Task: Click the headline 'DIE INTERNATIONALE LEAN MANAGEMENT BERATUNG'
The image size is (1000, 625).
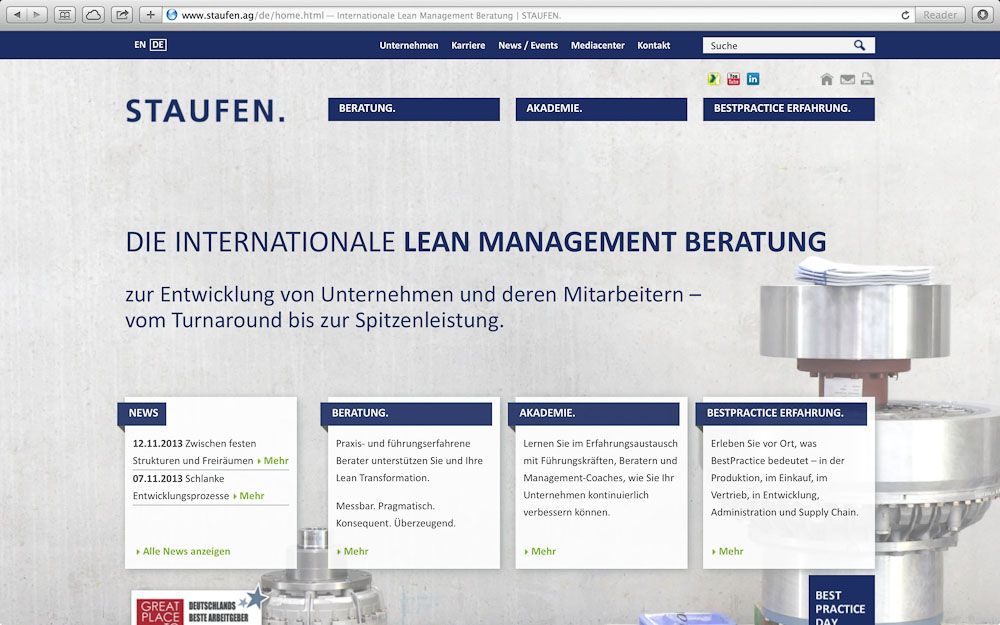Action: [x=476, y=242]
